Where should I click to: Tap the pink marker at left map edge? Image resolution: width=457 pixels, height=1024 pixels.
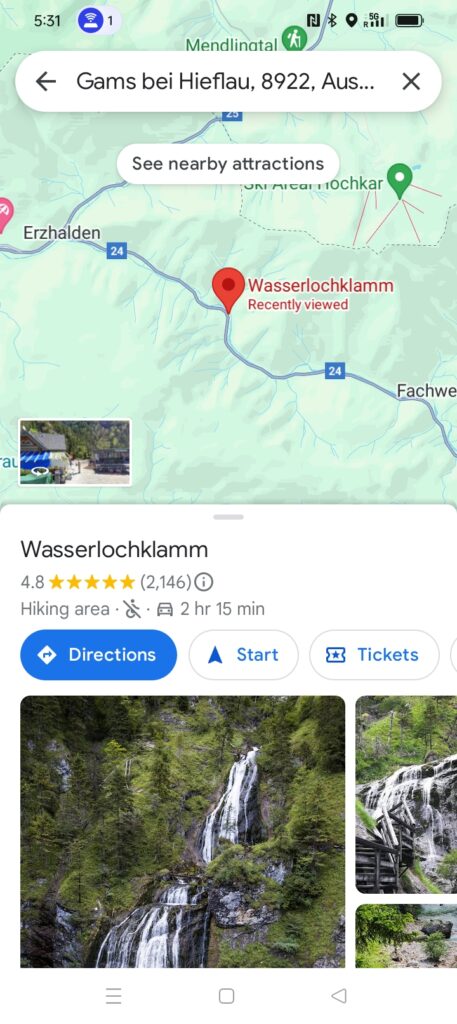tap(5, 216)
